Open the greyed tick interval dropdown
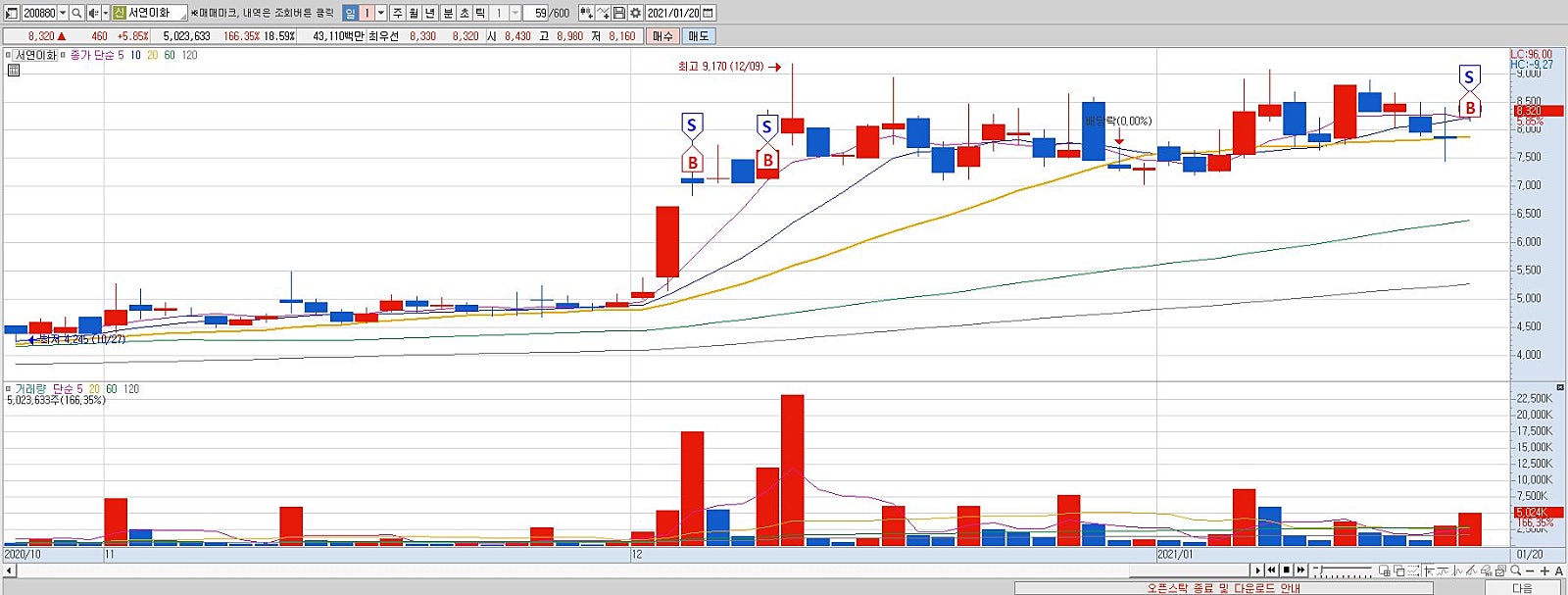The image size is (1568, 595). (x=514, y=13)
